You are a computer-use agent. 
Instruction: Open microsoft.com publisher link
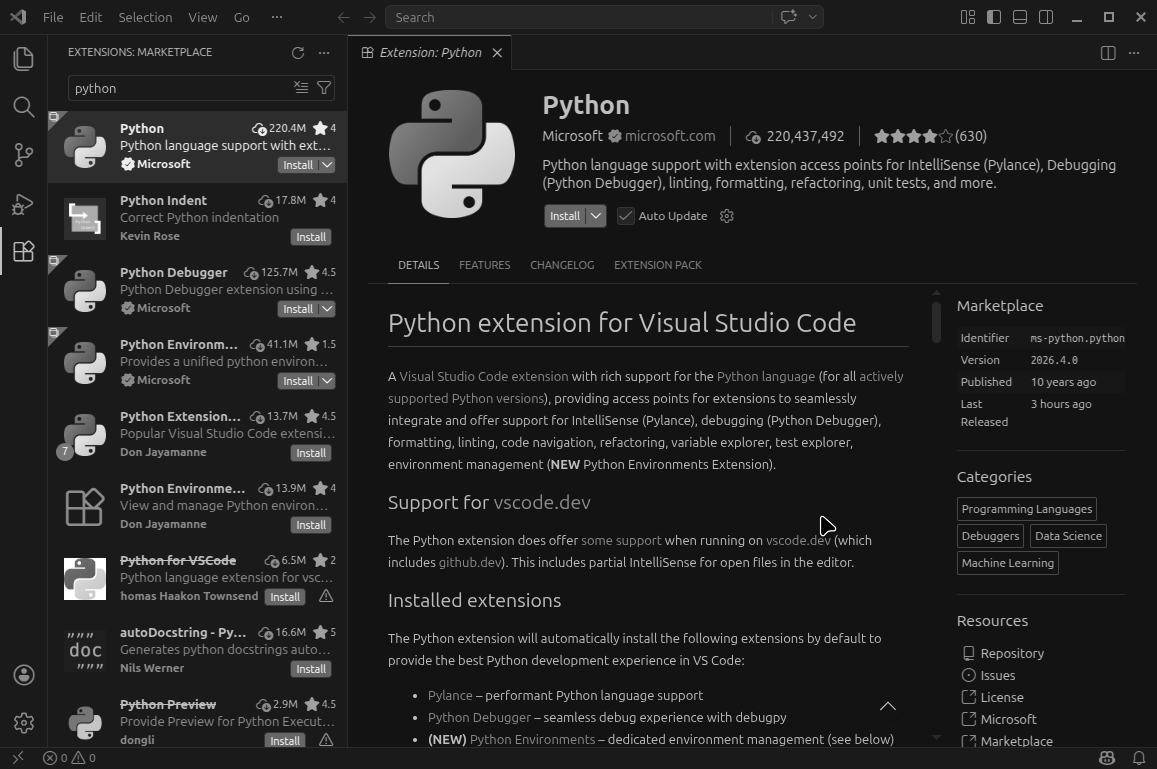click(670, 136)
